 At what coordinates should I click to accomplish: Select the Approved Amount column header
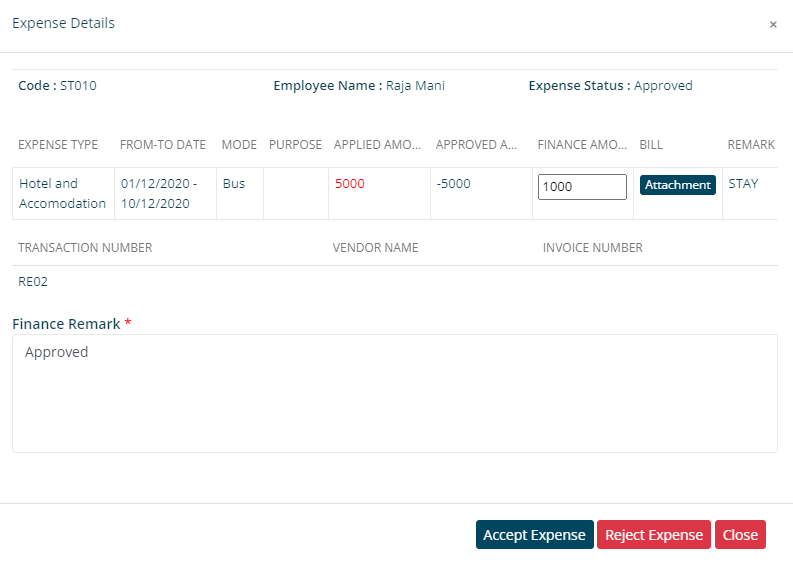(476, 145)
